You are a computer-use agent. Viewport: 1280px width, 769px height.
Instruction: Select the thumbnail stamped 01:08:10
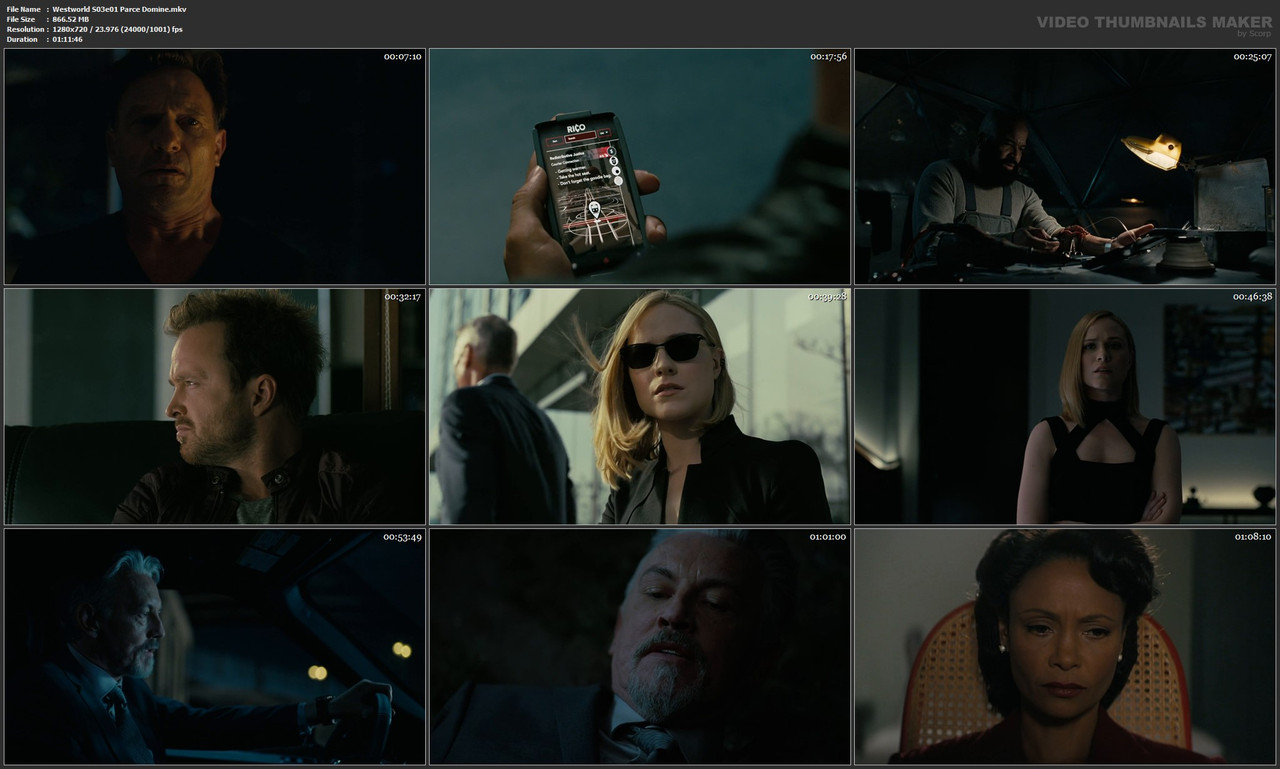[x=1065, y=647]
